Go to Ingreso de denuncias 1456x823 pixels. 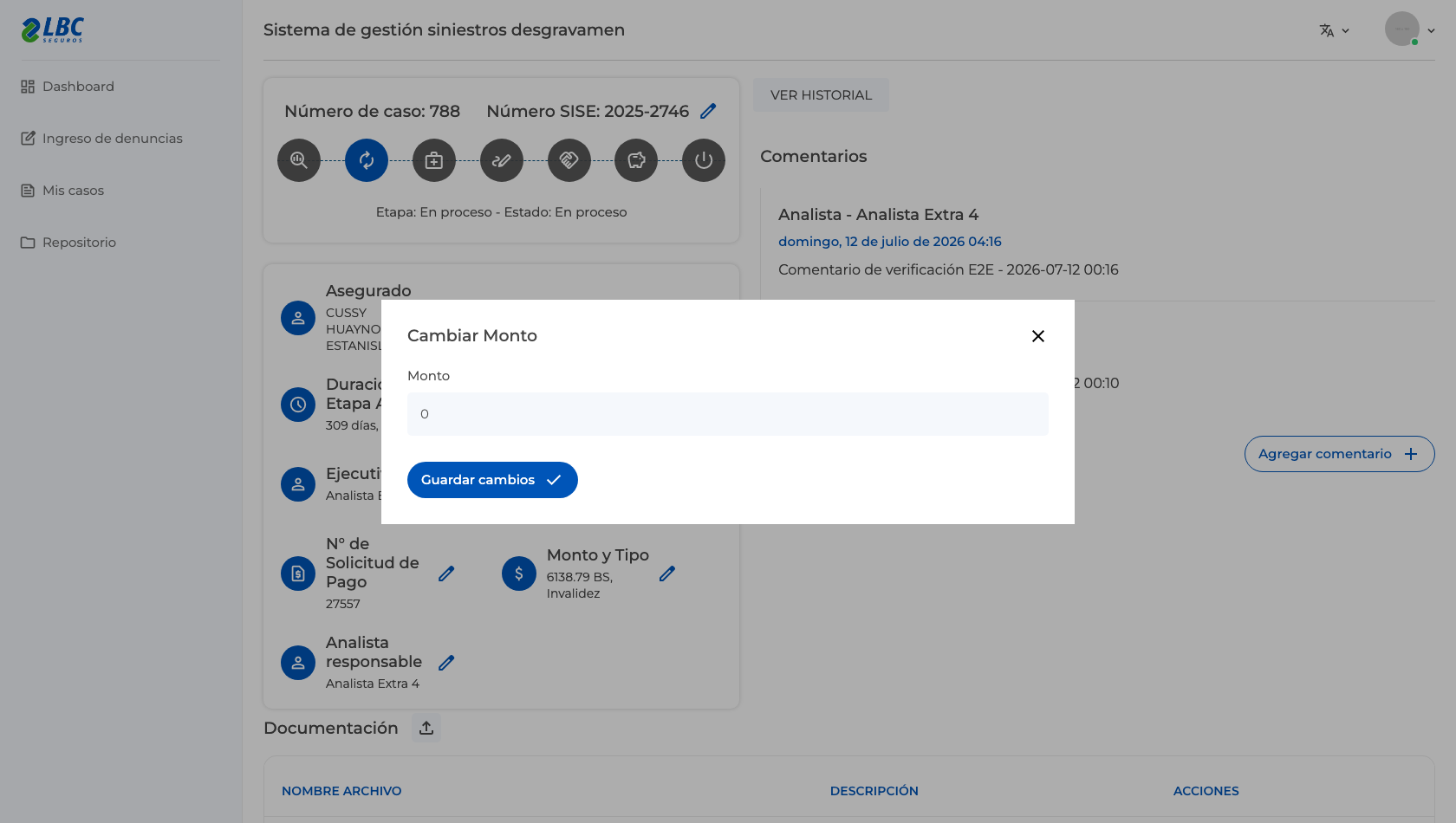point(101,139)
